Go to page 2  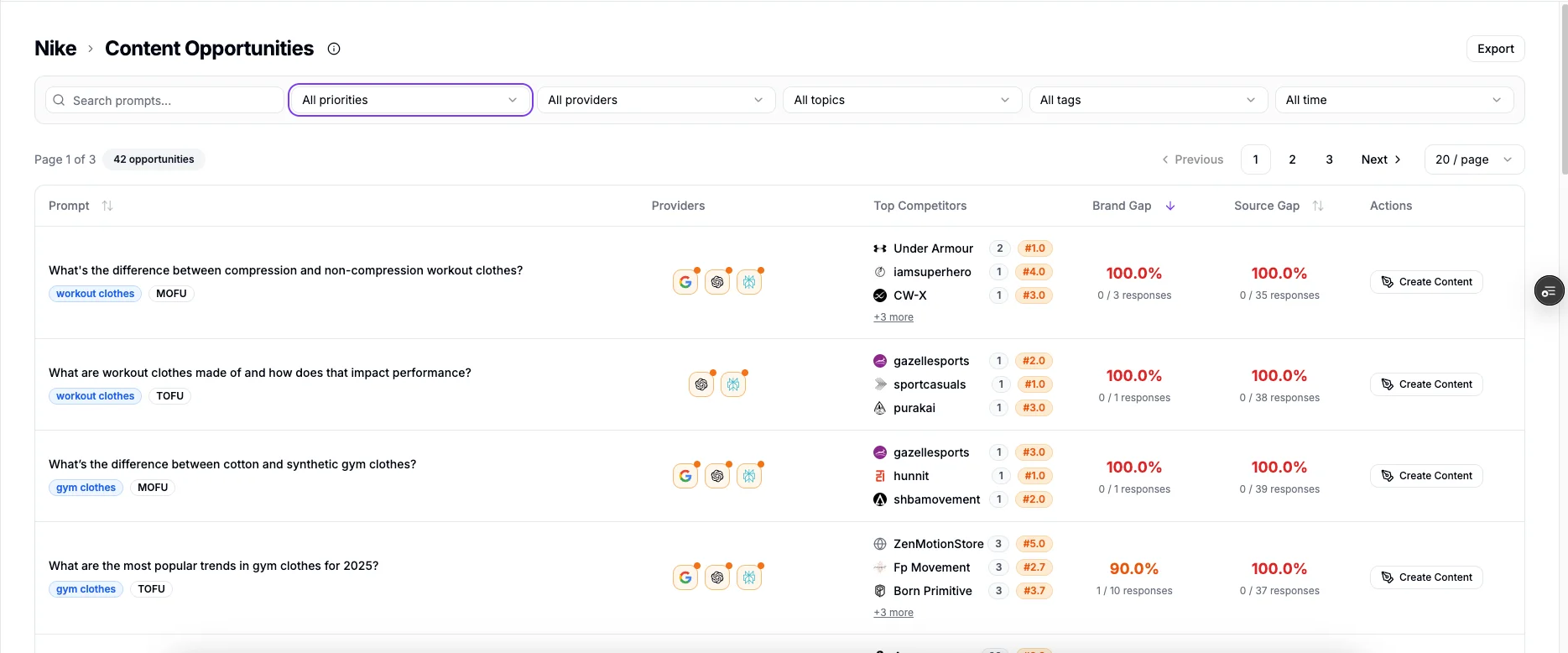(x=1293, y=159)
